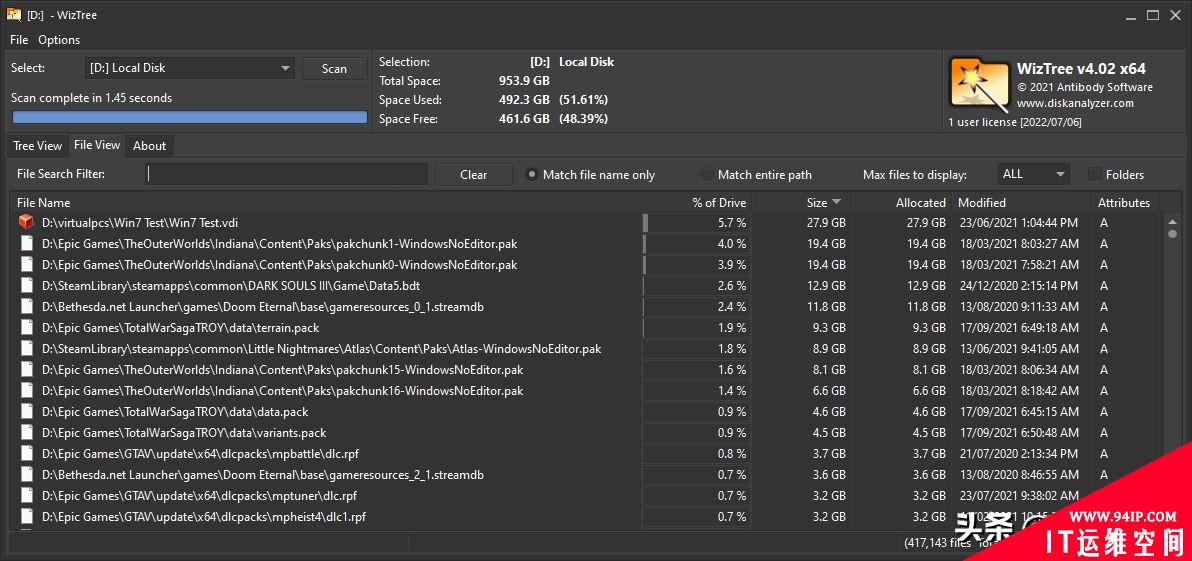Click the Clear filter button
The width and height of the screenshot is (1192, 561).
[x=474, y=175]
